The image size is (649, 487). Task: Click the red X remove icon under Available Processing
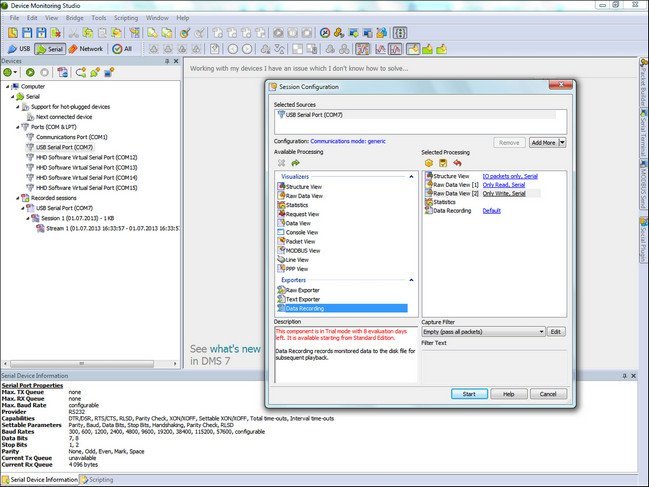(281, 163)
